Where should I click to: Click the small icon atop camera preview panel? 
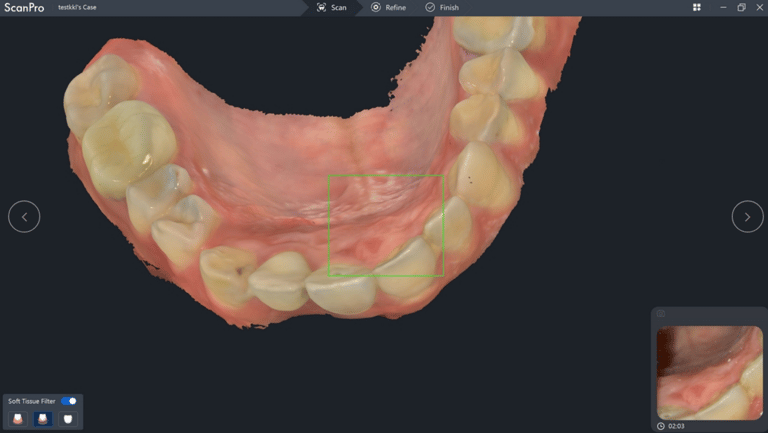[x=661, y=314]
